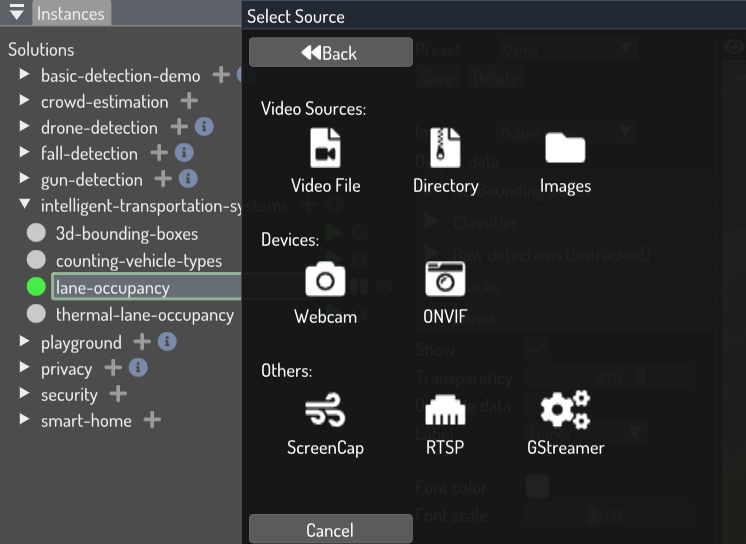Choose the ONVIF camera device
The height and width of the screenshot is (544, 746).
(445, 292)
